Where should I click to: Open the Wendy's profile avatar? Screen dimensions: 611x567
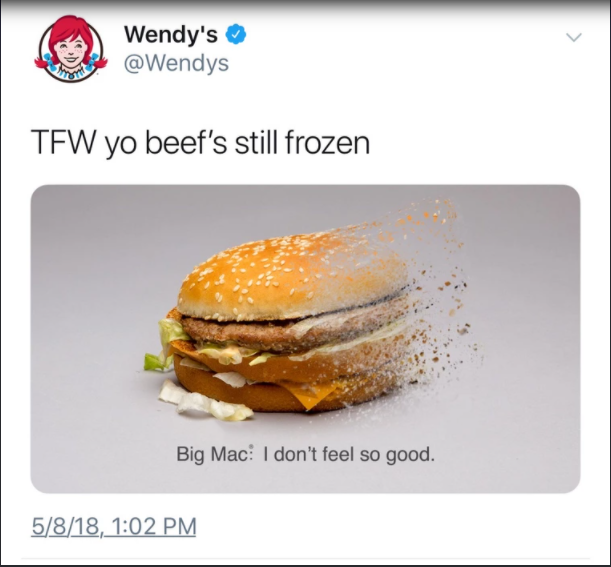tap(71, 49)
